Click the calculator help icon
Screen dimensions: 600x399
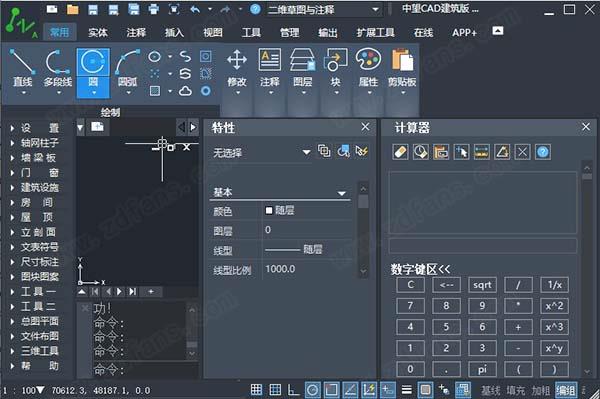543,152
